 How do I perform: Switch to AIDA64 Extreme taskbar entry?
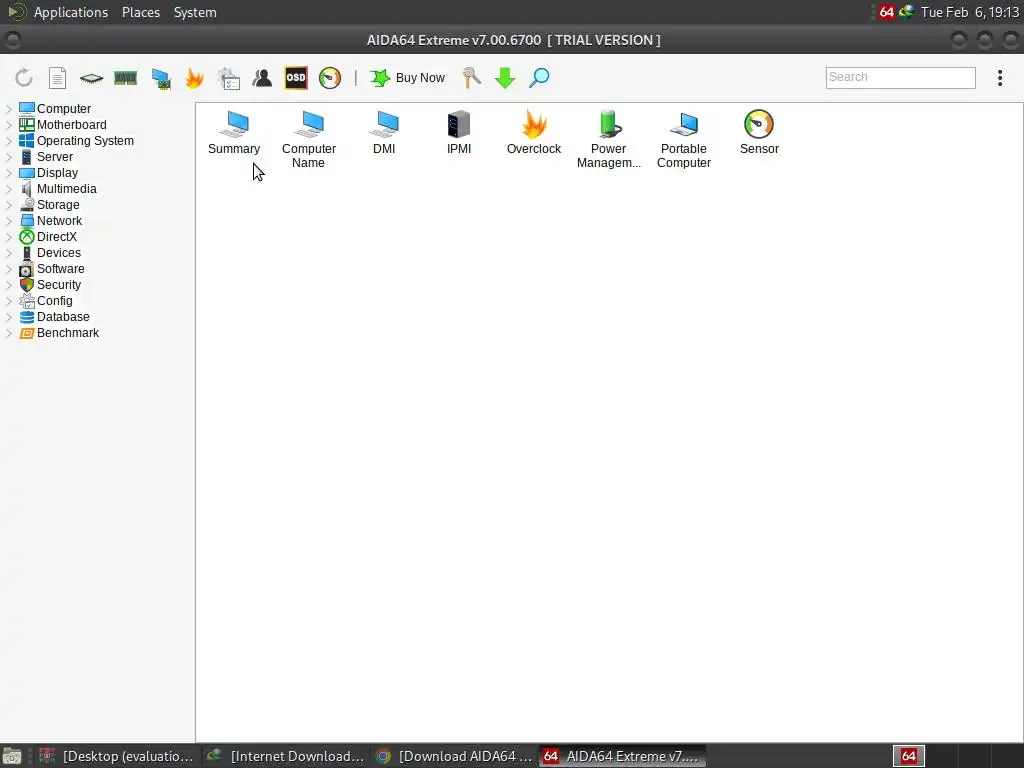622,756
